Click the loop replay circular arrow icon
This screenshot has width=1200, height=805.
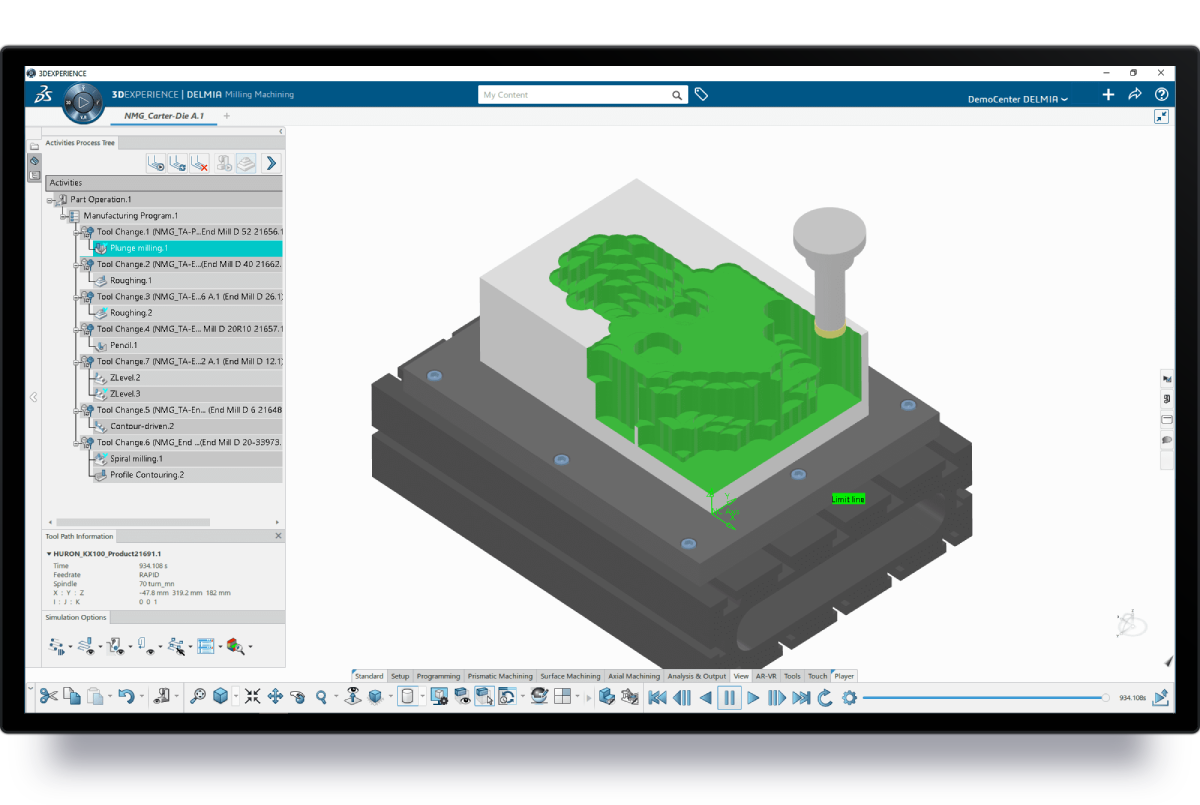tap(825, 698)
